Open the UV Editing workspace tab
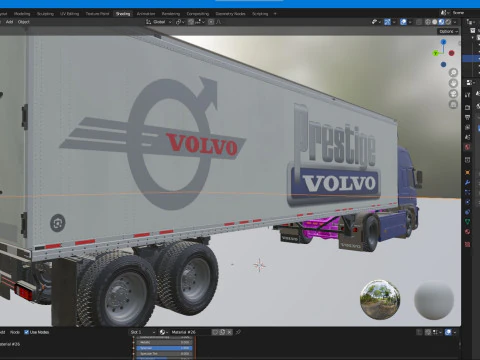Image resolution: width=480 pixels, height=360 pixels. tap(70, 14)
